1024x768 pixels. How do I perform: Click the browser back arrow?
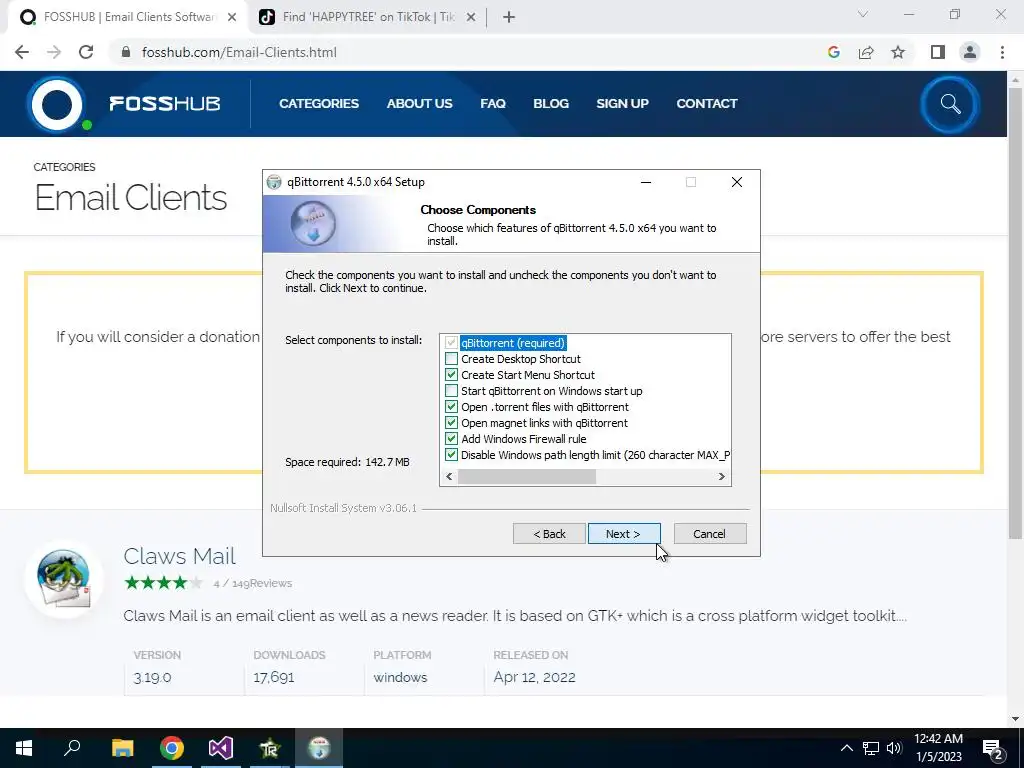click(22, 52)
